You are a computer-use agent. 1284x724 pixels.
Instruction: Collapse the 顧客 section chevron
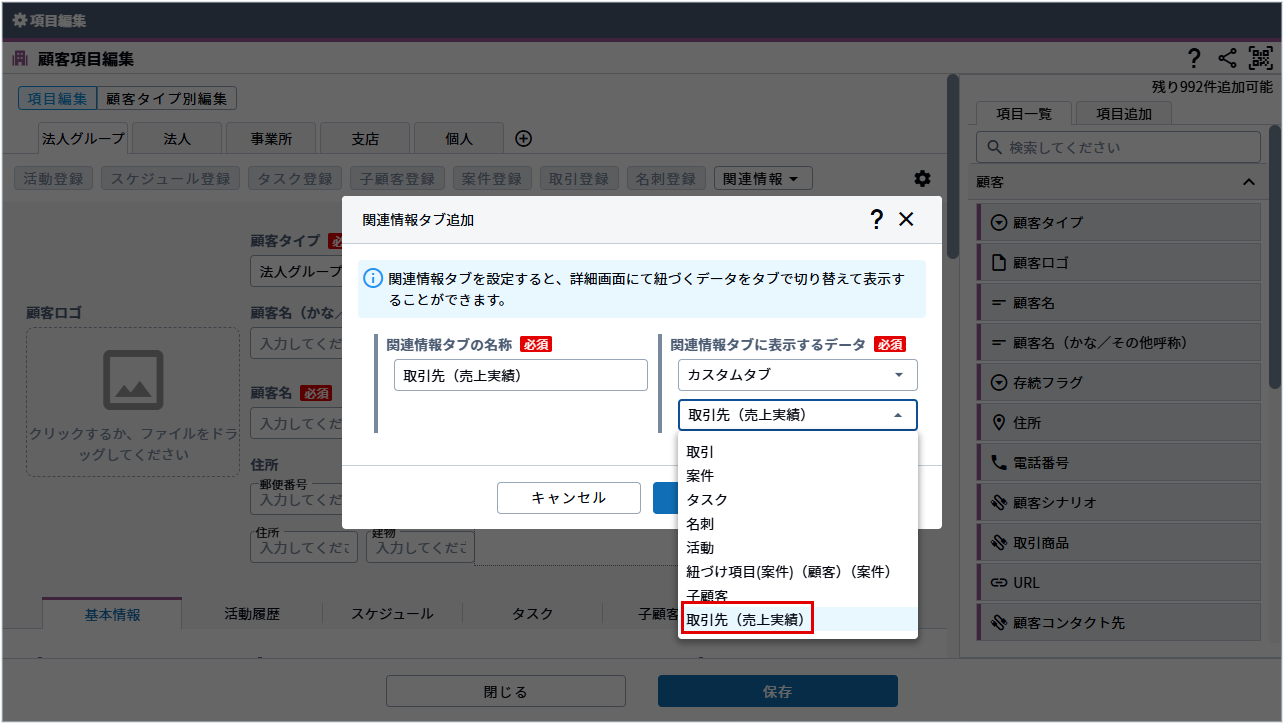tap(1248, 182)
